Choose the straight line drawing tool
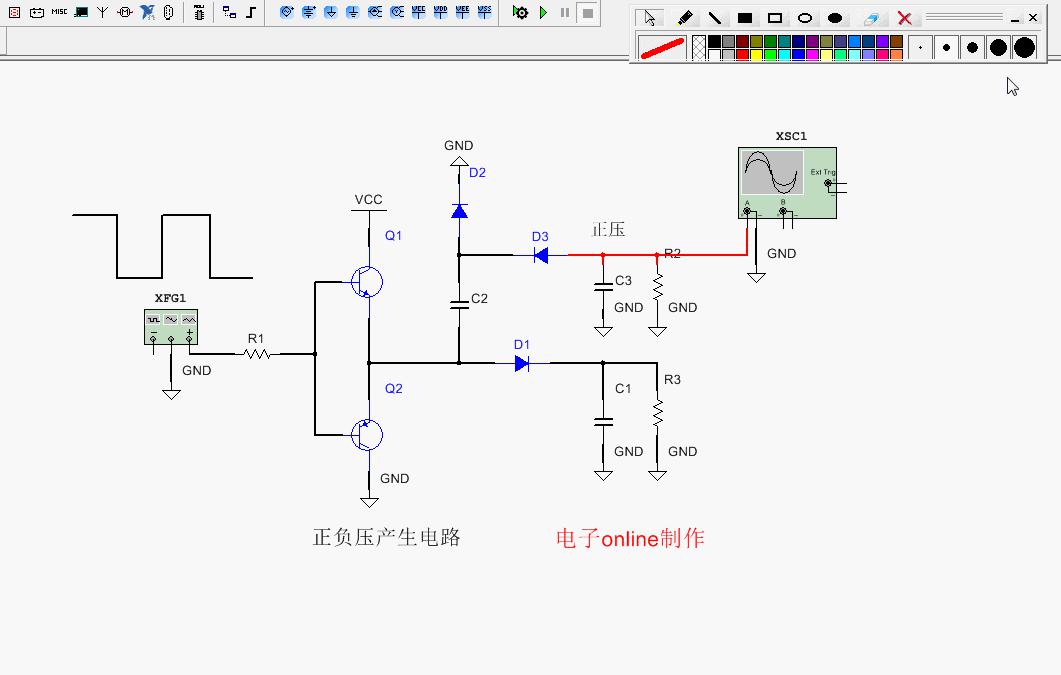This screenshot has height=675, width=1061. pos(715,18)
